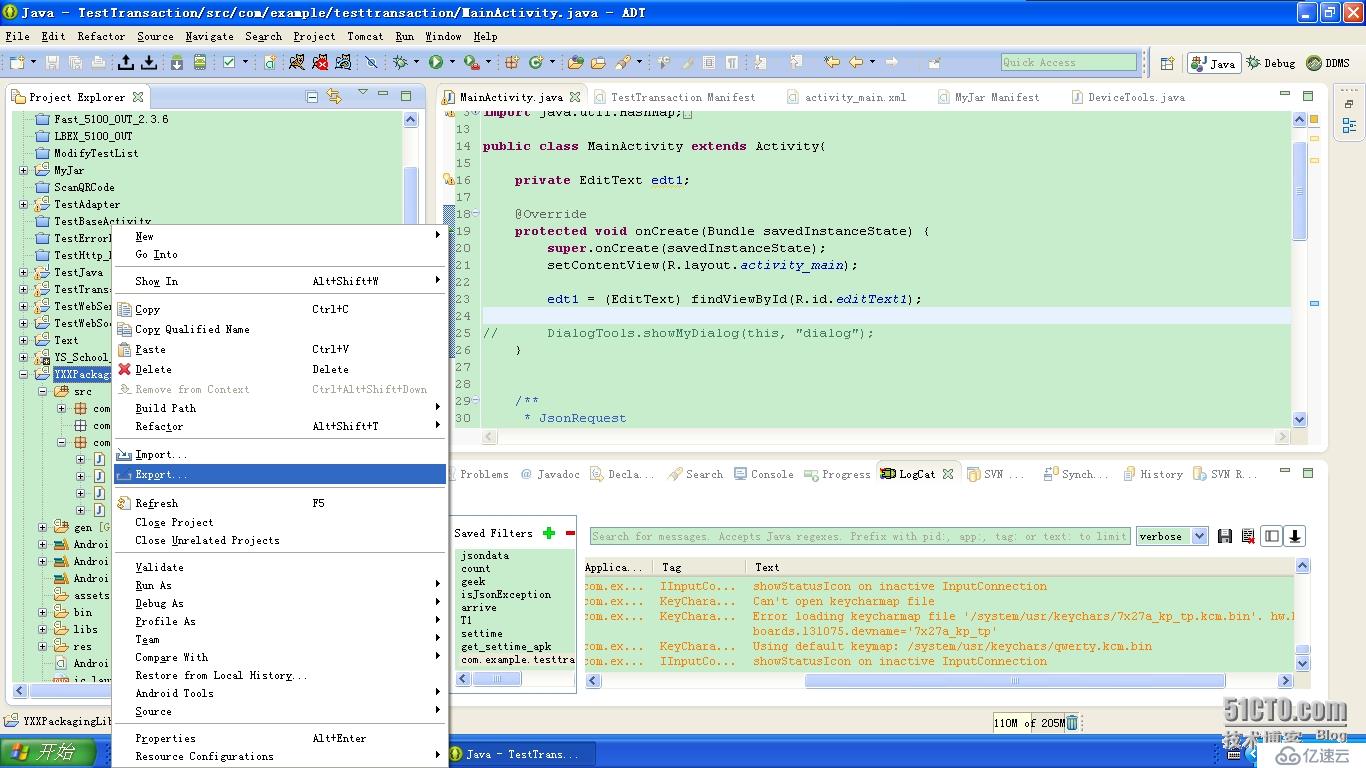Expand the MyJar project node
Viewport: 1366px width, 768px height.
[x=24, y=170]
